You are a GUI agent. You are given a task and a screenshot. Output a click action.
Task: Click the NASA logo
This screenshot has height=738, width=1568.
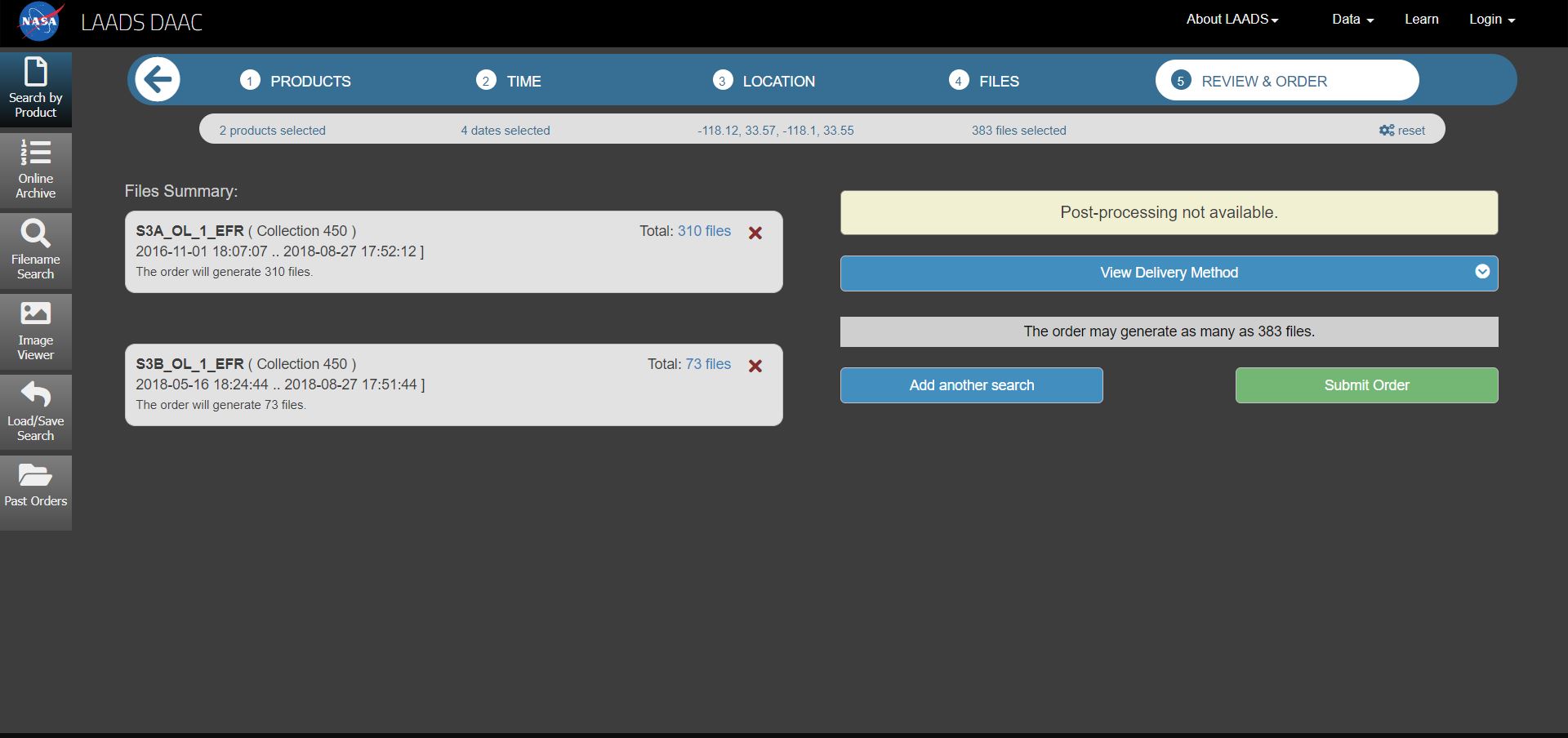pyautogui.click(x=41, y=21)
